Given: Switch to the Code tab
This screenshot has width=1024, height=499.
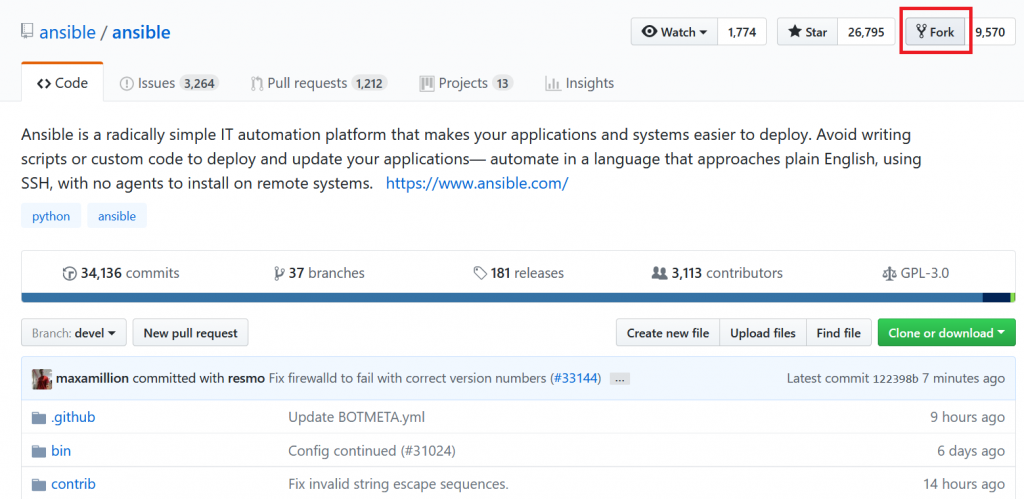Looking at the screenshot, I should click(62, 84).
